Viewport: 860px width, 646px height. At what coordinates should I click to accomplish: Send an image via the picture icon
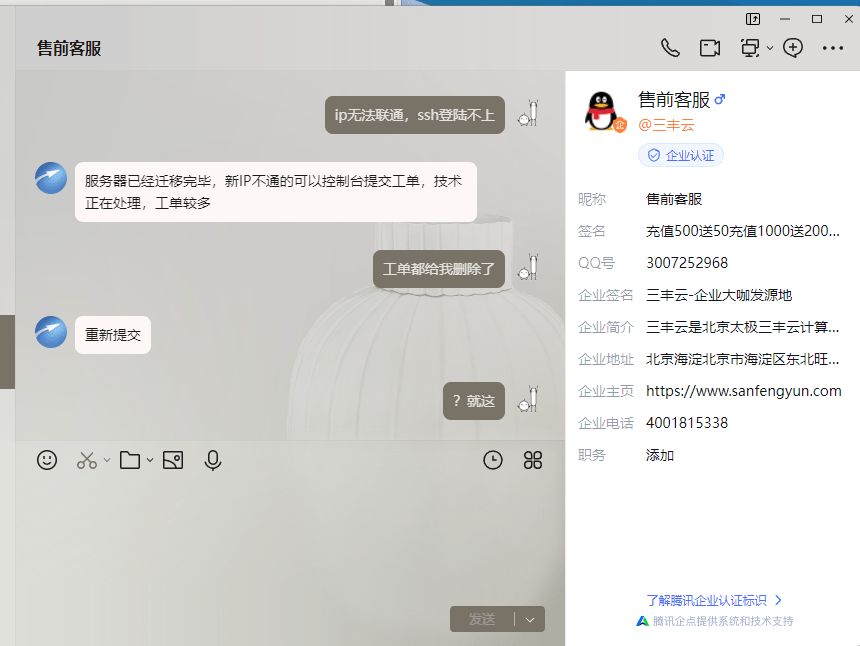point(174,460)
